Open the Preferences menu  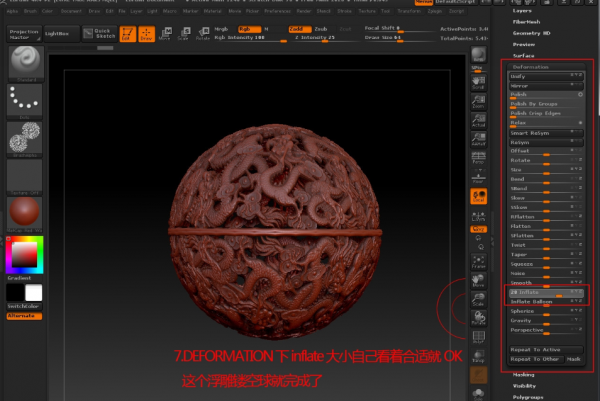pos(277,11)
